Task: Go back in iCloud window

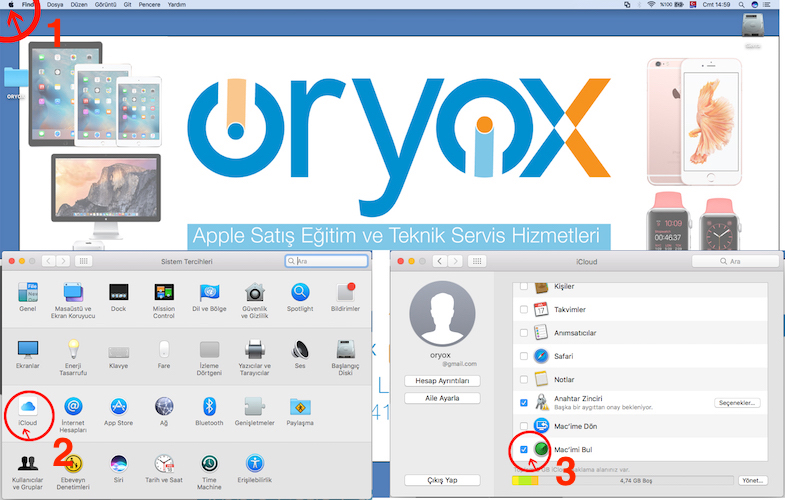Action: (440, 261)
